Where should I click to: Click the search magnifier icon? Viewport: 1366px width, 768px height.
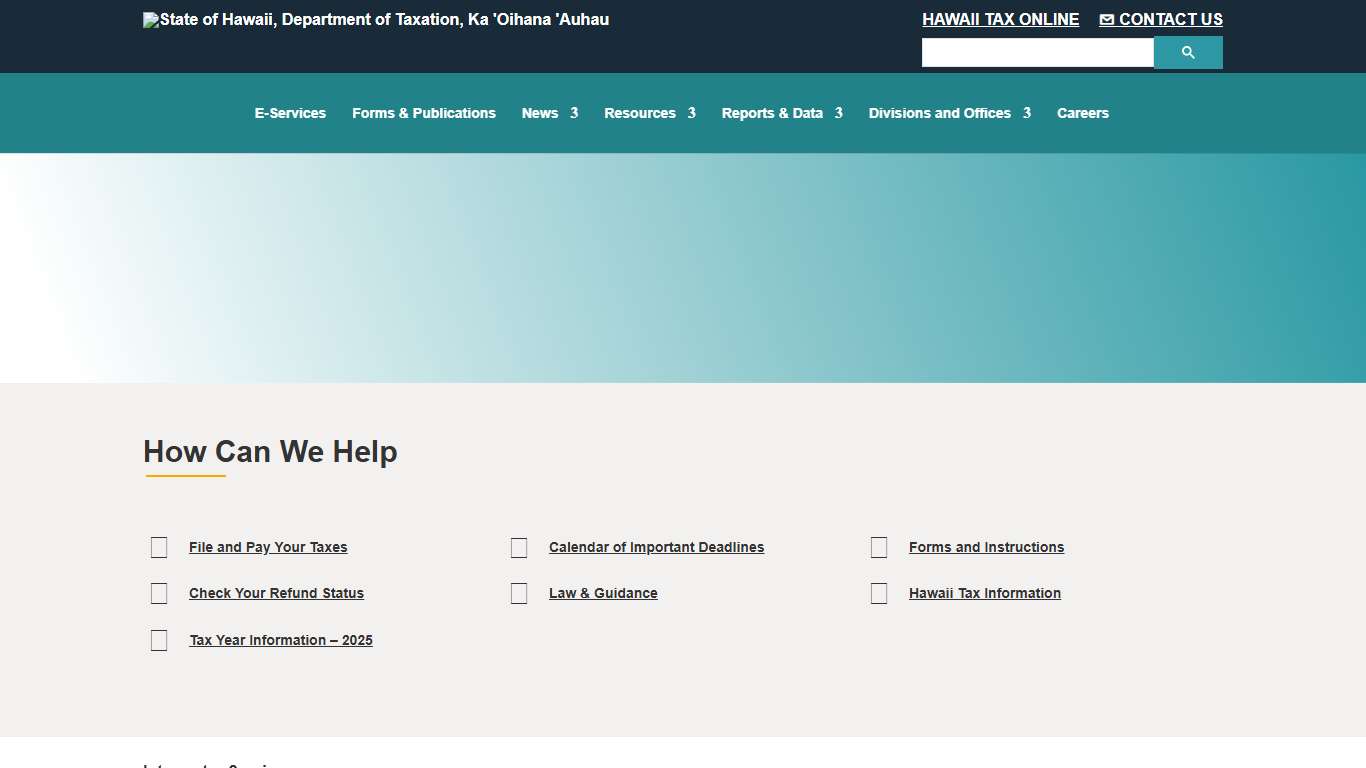1187,52
